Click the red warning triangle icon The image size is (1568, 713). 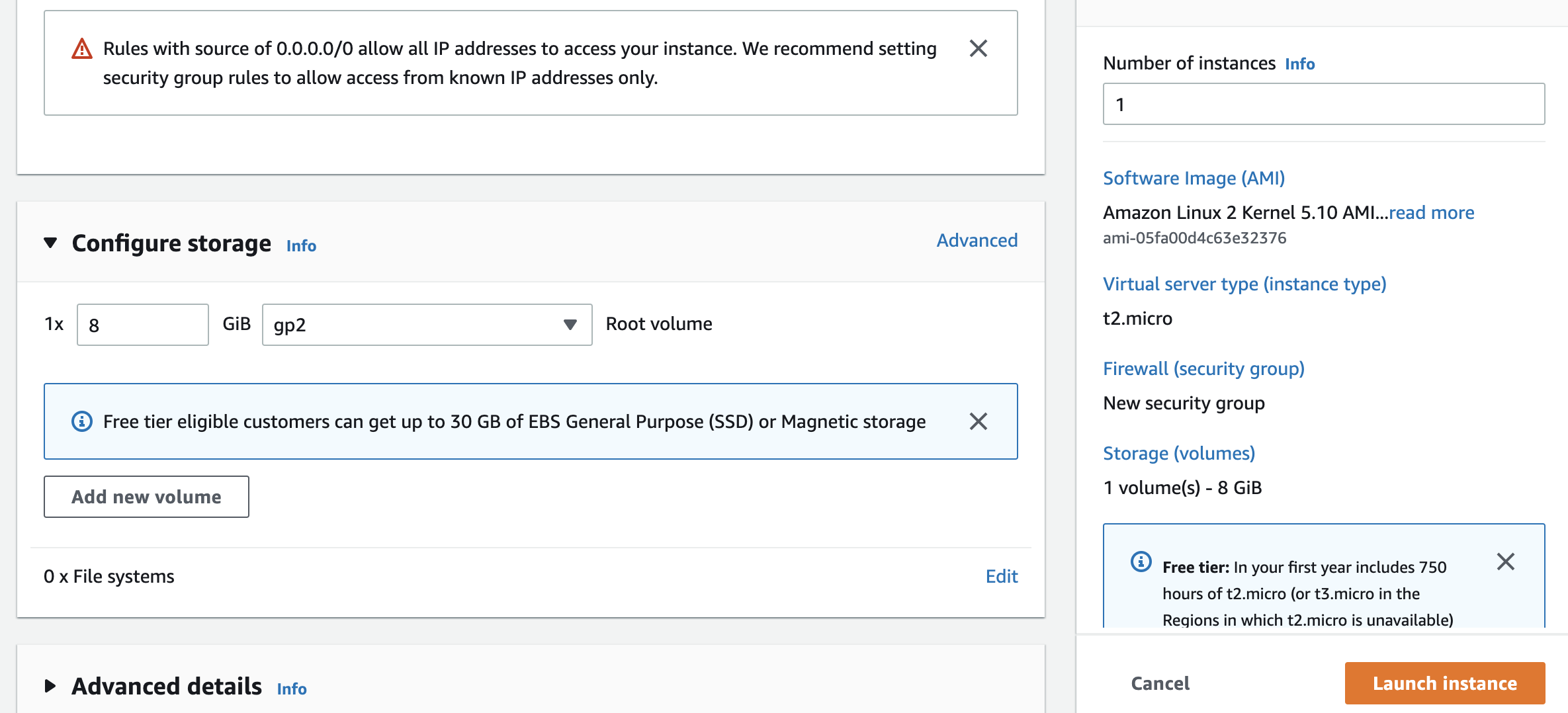[x=81, y=49]
